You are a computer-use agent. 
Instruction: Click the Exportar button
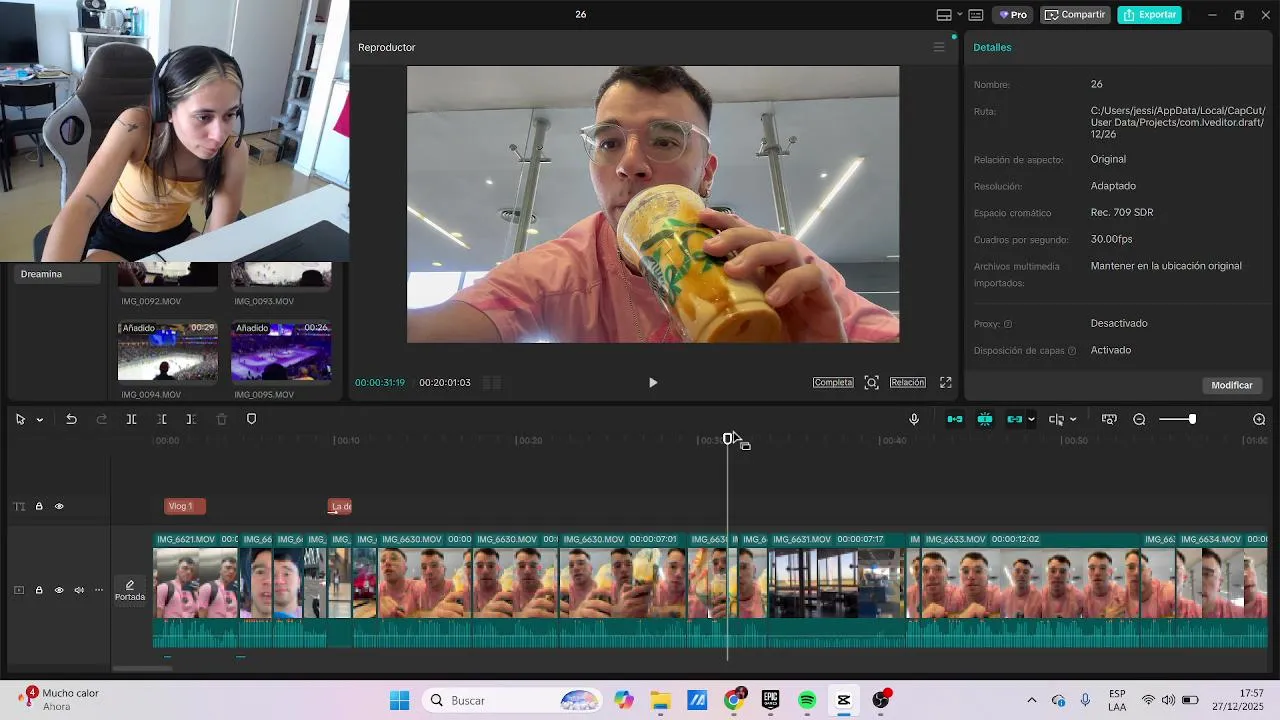[1149, 15]
